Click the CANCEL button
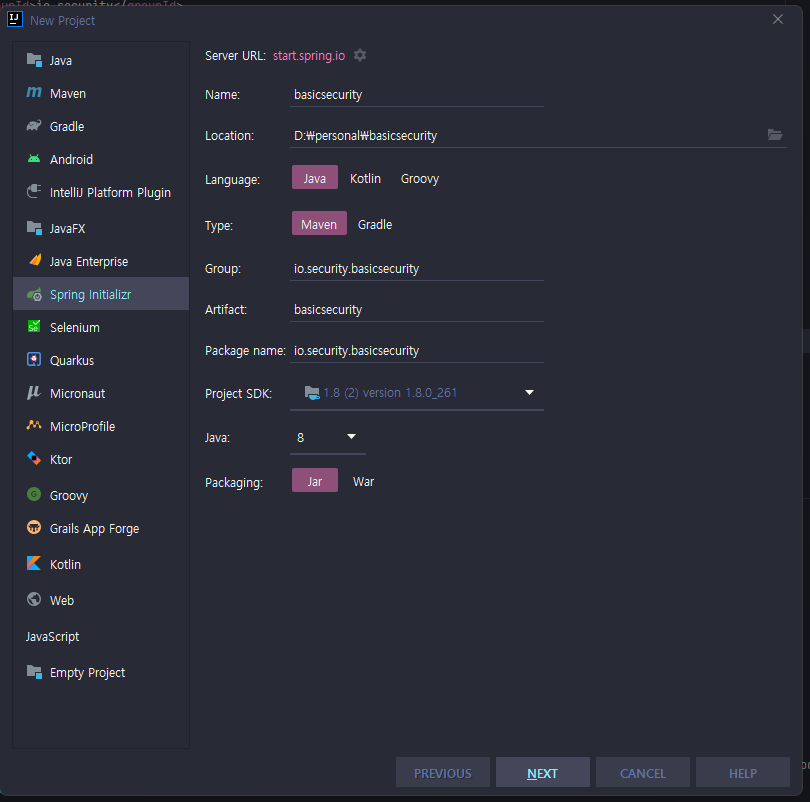The image size is (810, 802). click(643, 773)
